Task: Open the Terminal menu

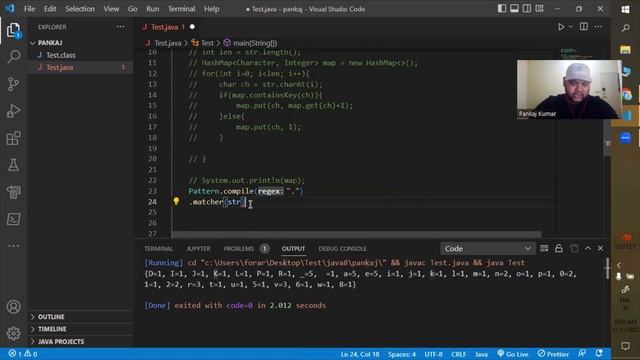Action: [x=182, y=9]
